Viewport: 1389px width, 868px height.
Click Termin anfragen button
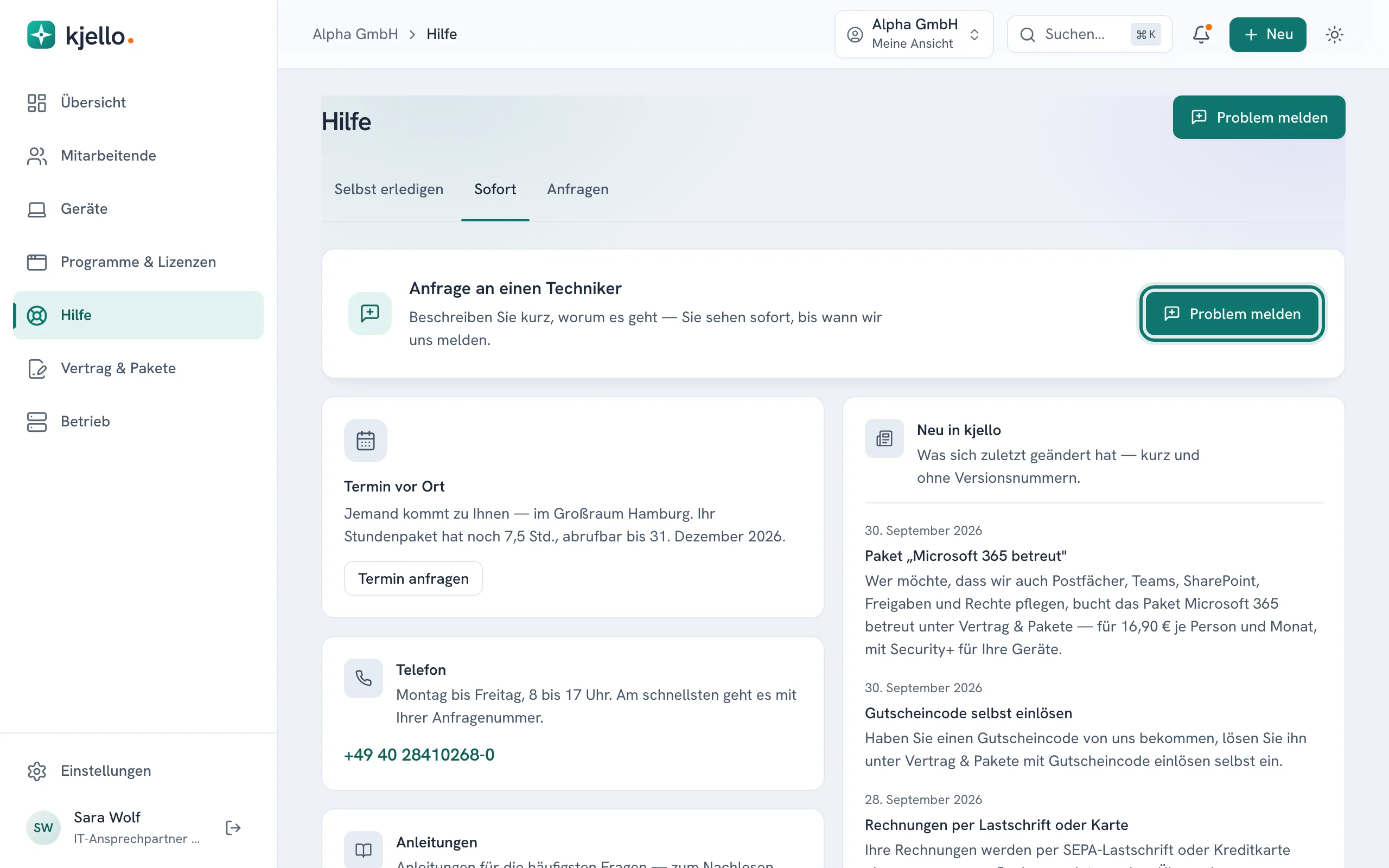(413, 578)
